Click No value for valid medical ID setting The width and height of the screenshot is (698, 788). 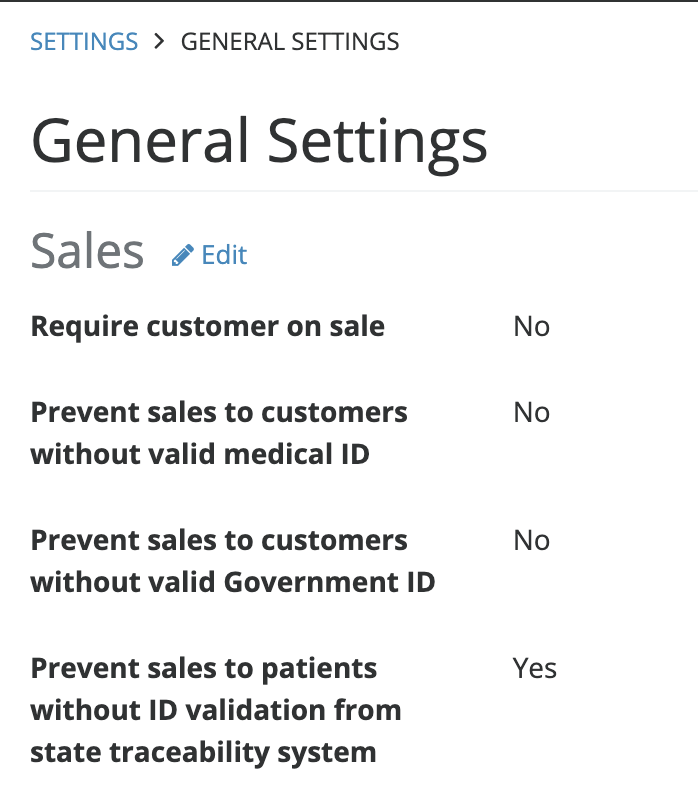(x=531, y=412)
